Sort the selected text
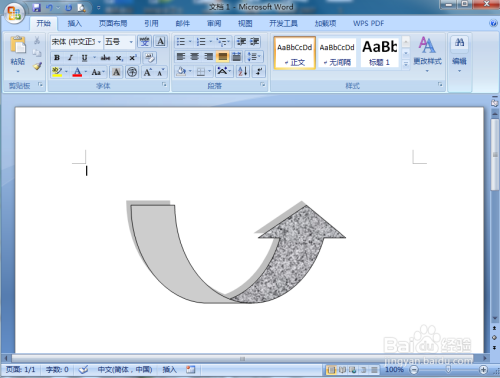500x378 pixels. pyautogui.click(x=243, y=71)
